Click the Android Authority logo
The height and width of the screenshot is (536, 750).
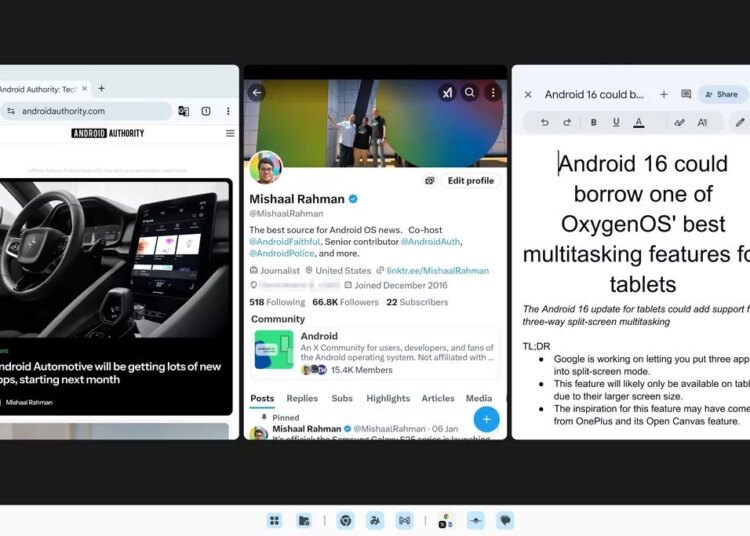pos(108,133)
